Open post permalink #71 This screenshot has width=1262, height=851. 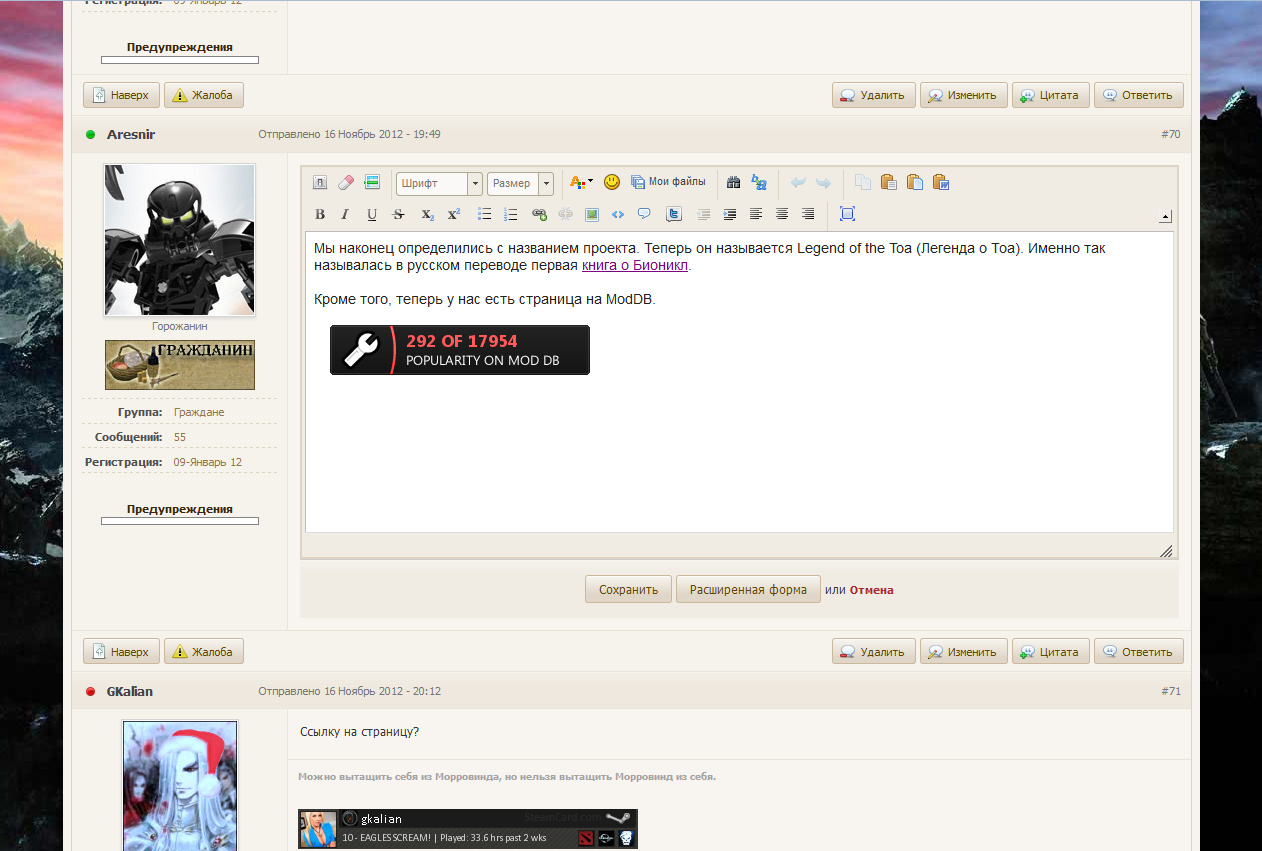point(1170,691)
